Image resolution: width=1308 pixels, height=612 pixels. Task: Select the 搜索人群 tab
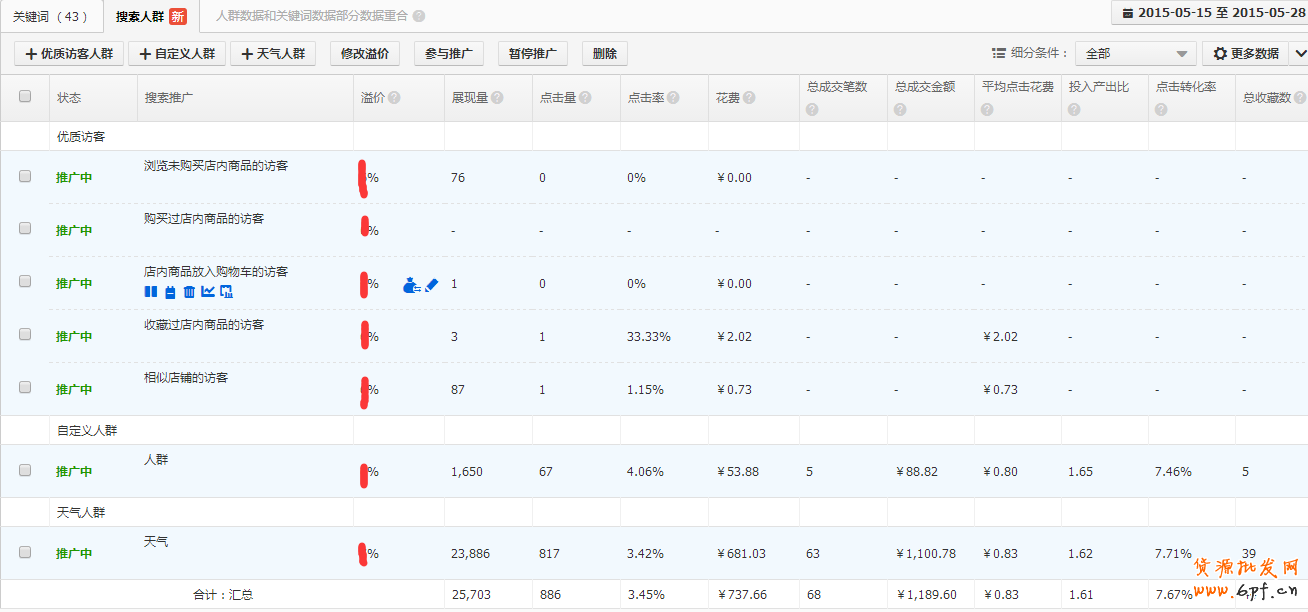[x=150, y=16]
